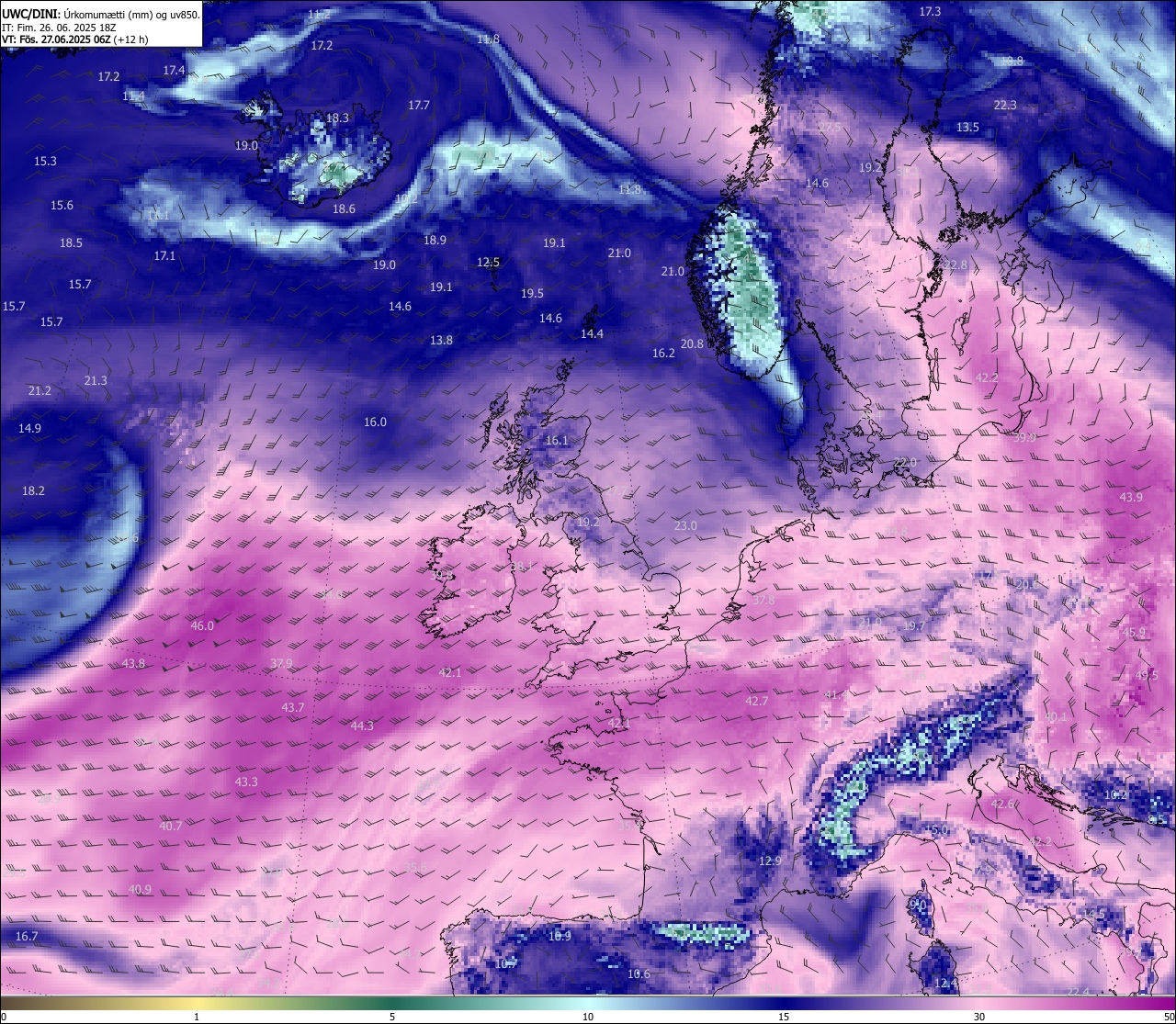Click the 13.5 value over northern Scandinavia
This screenshot has height=1024, width=1176.
(x=967, y=127)
